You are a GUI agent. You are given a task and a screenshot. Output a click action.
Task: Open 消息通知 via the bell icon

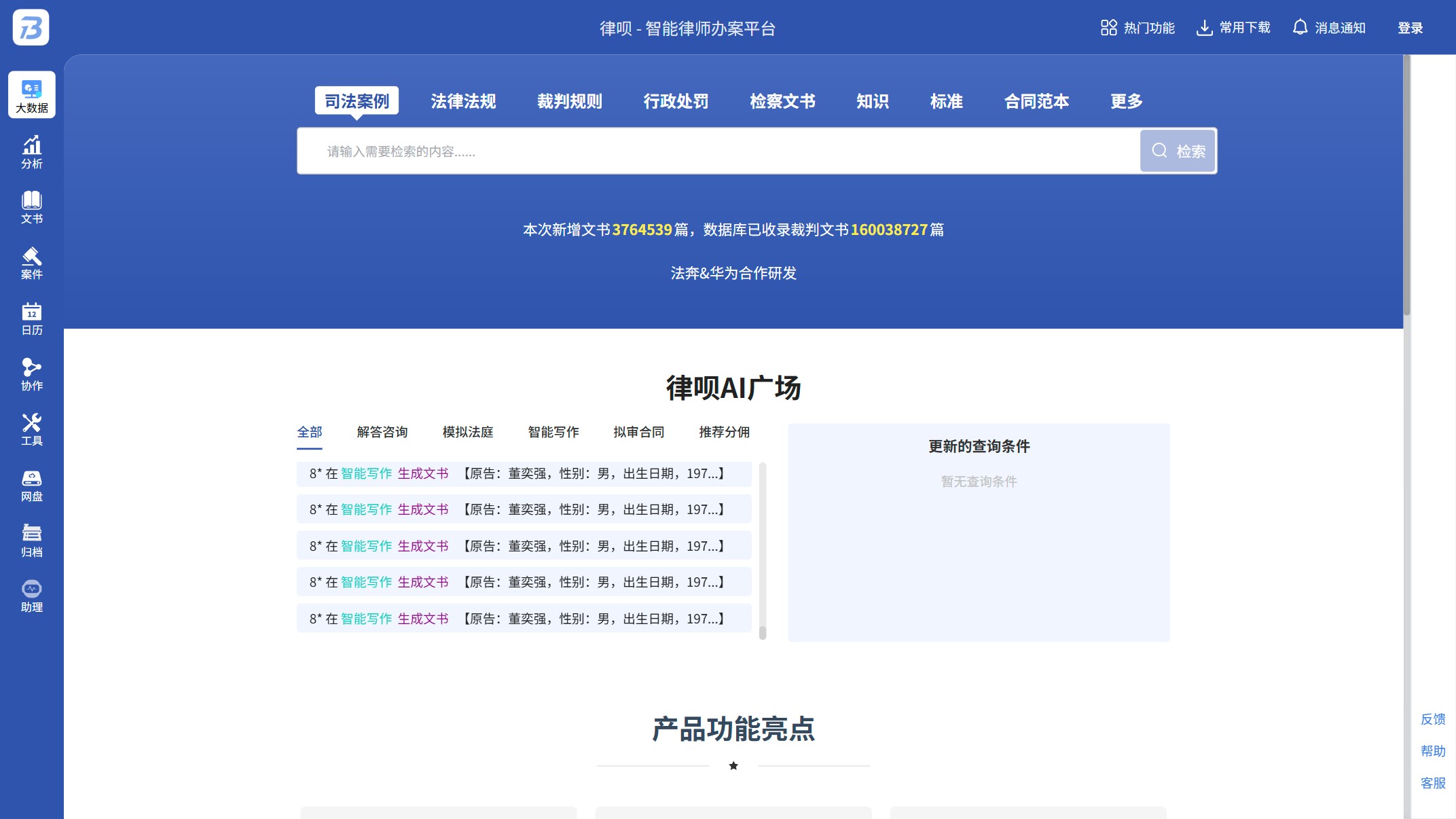coord(1328,27)
